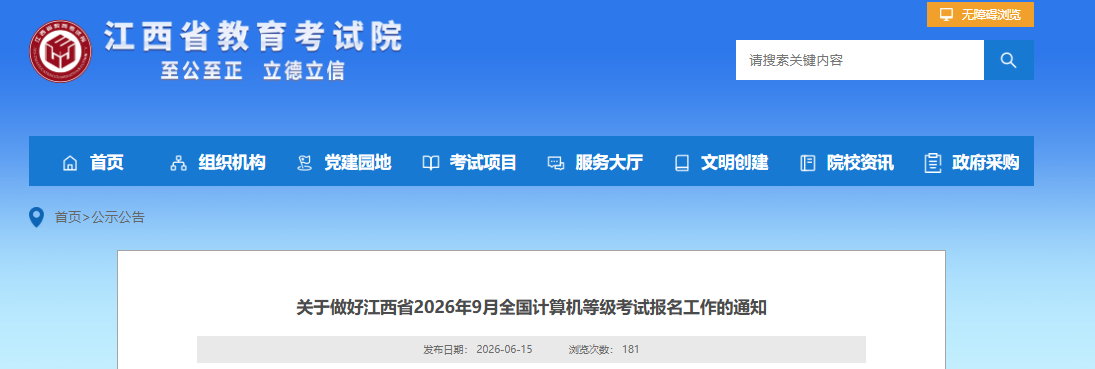This screenshot has height=369, width=1095.
Task: Click the 江西省教育考试院 site title
Action: (253, 36)
